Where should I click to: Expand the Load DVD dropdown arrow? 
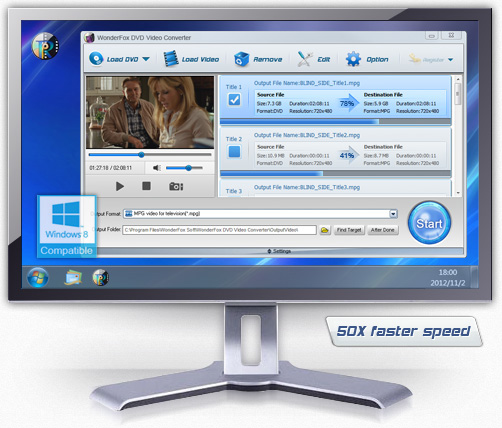(x=146, y=59)
